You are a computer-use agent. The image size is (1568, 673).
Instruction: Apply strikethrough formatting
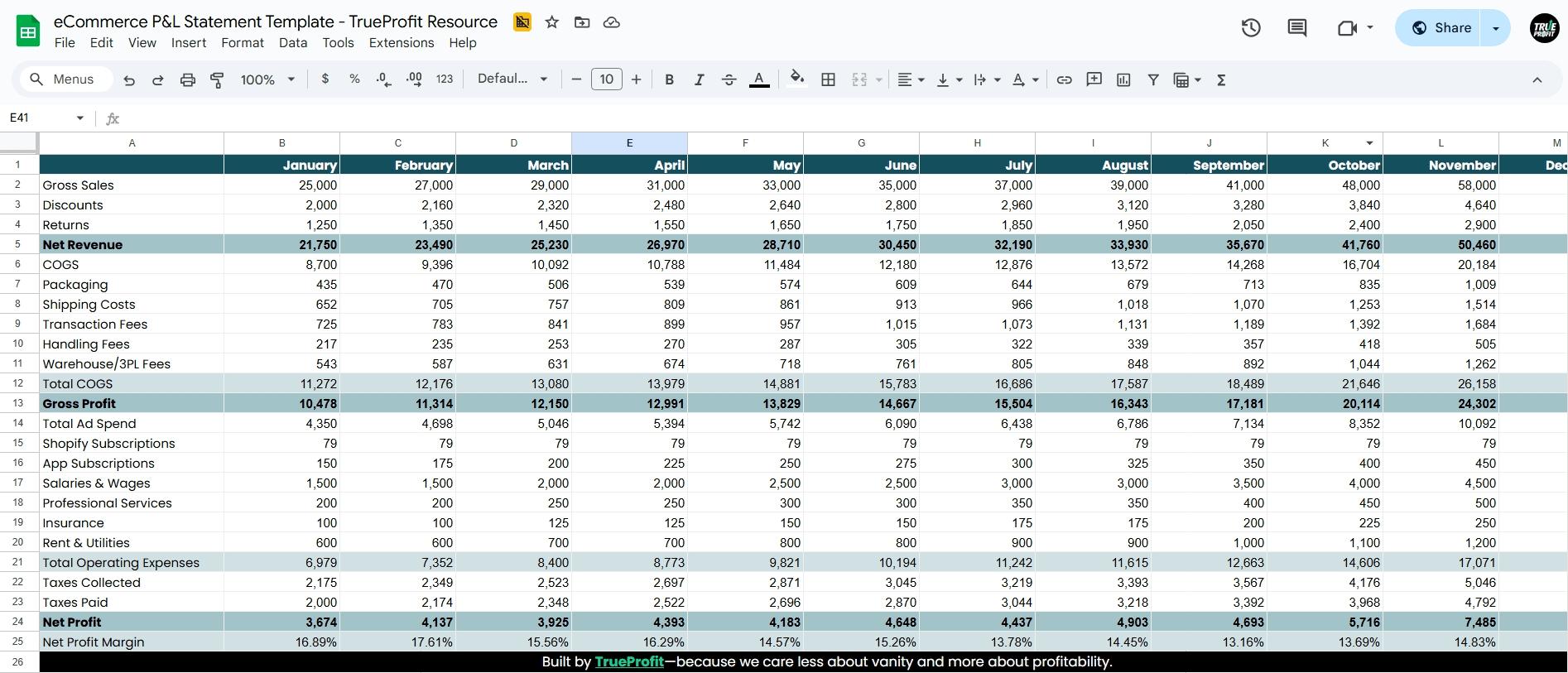(x=729, y=80)
